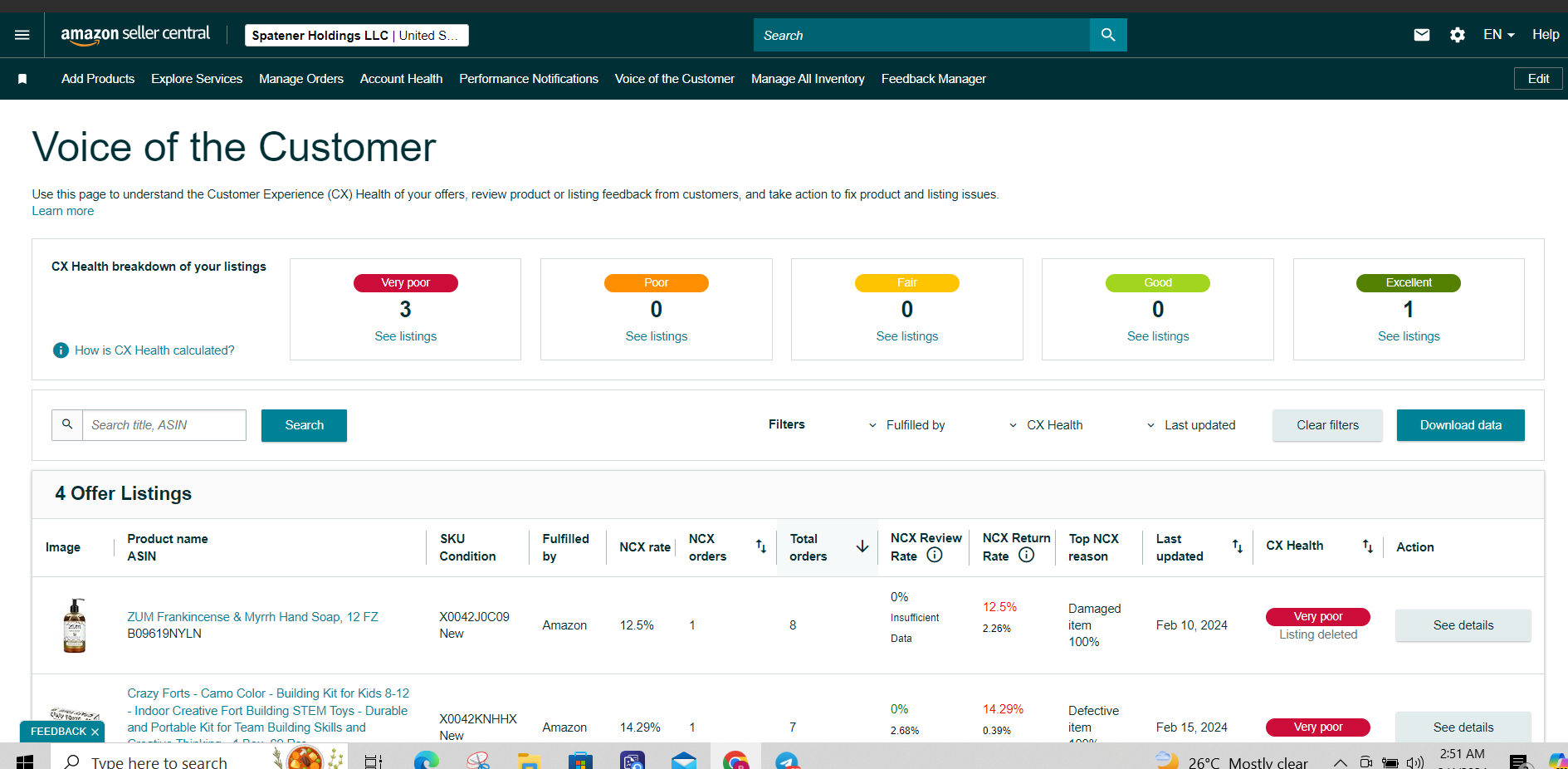Image resolution: width=1568 pixels, height=769 pixels.
Task: See listings under Poor
Action: coord(657,336)
